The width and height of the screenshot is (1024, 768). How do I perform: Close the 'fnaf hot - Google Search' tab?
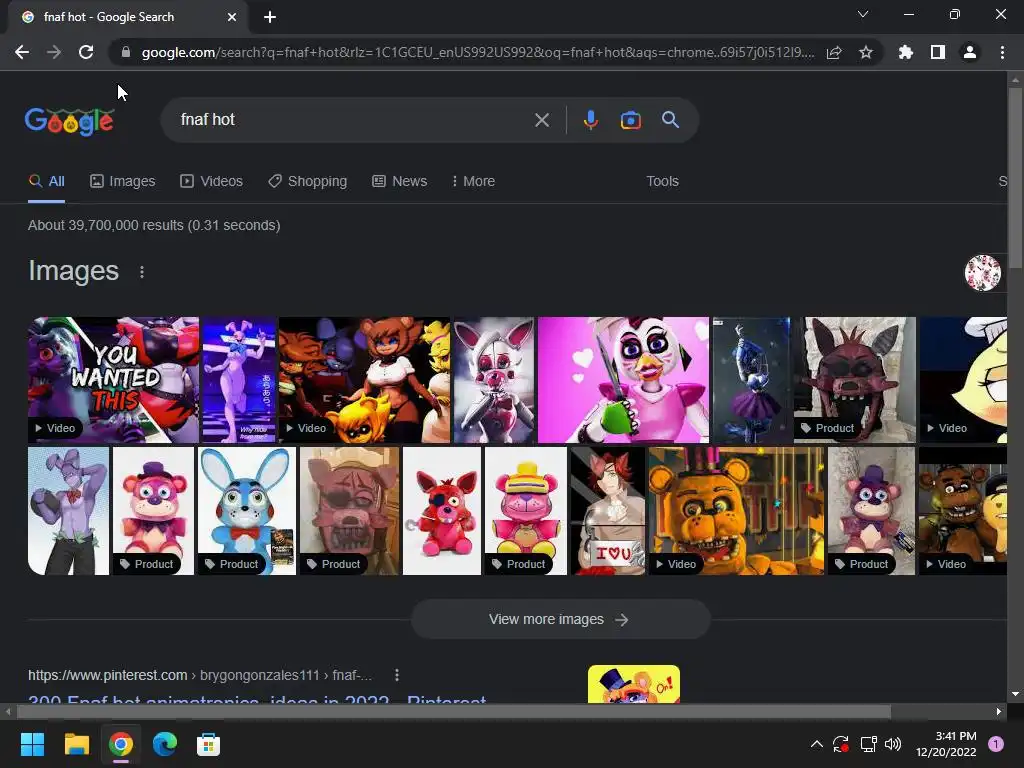pos(232,17)
